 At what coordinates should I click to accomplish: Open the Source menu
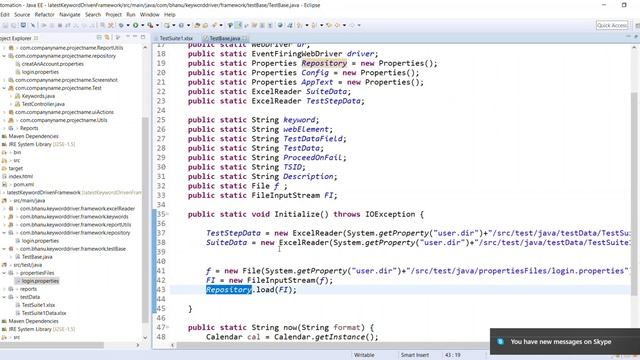coord(22,15)
